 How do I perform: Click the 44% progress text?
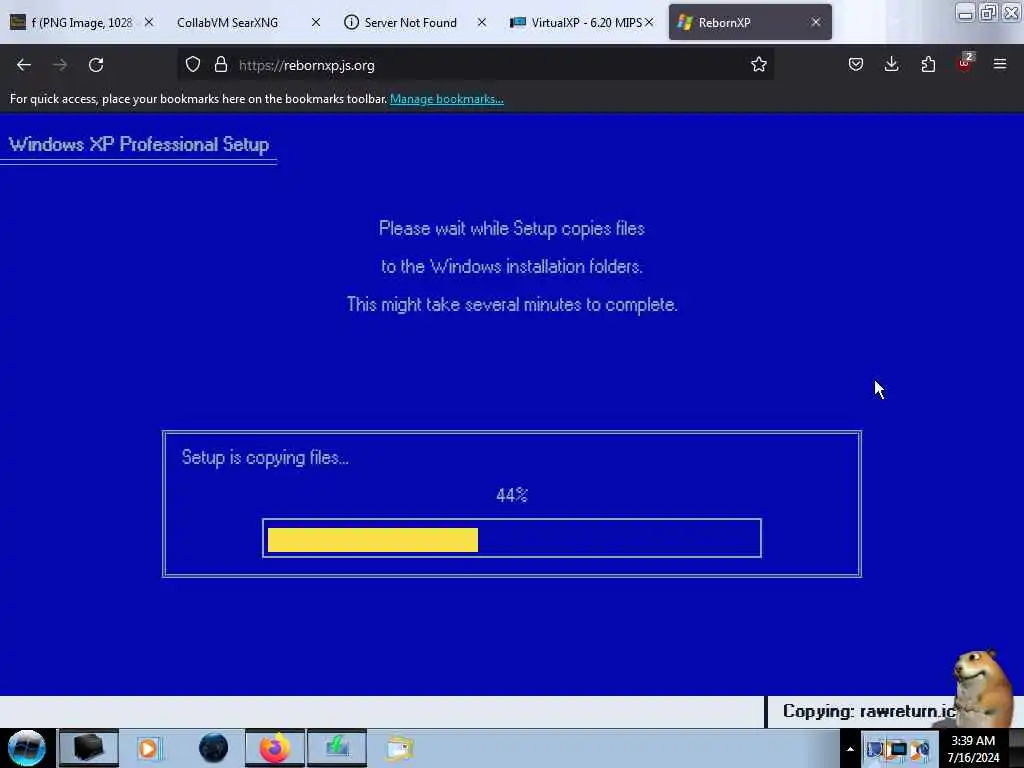(511, 495)
